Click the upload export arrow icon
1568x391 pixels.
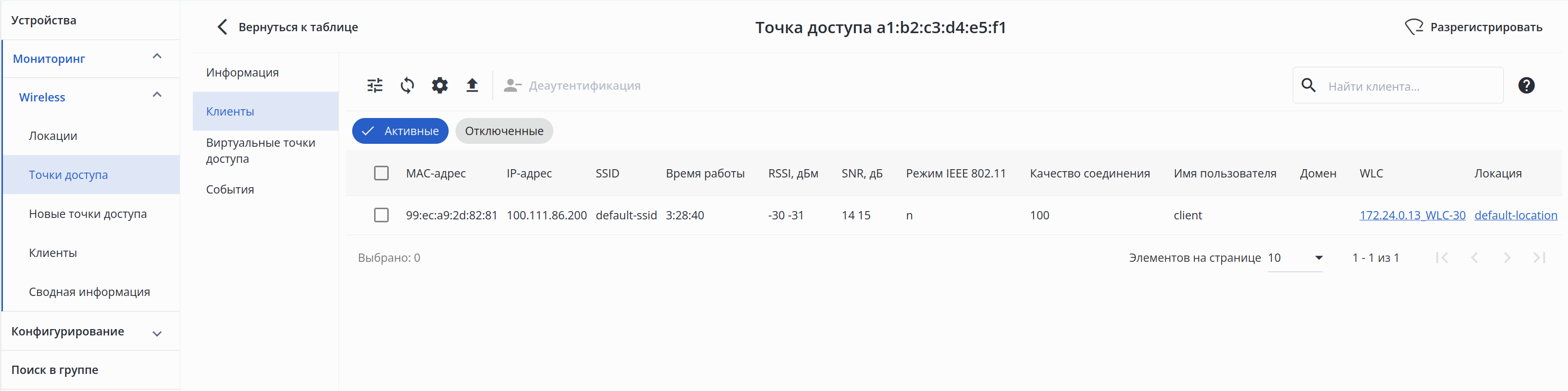pos(472,86)
